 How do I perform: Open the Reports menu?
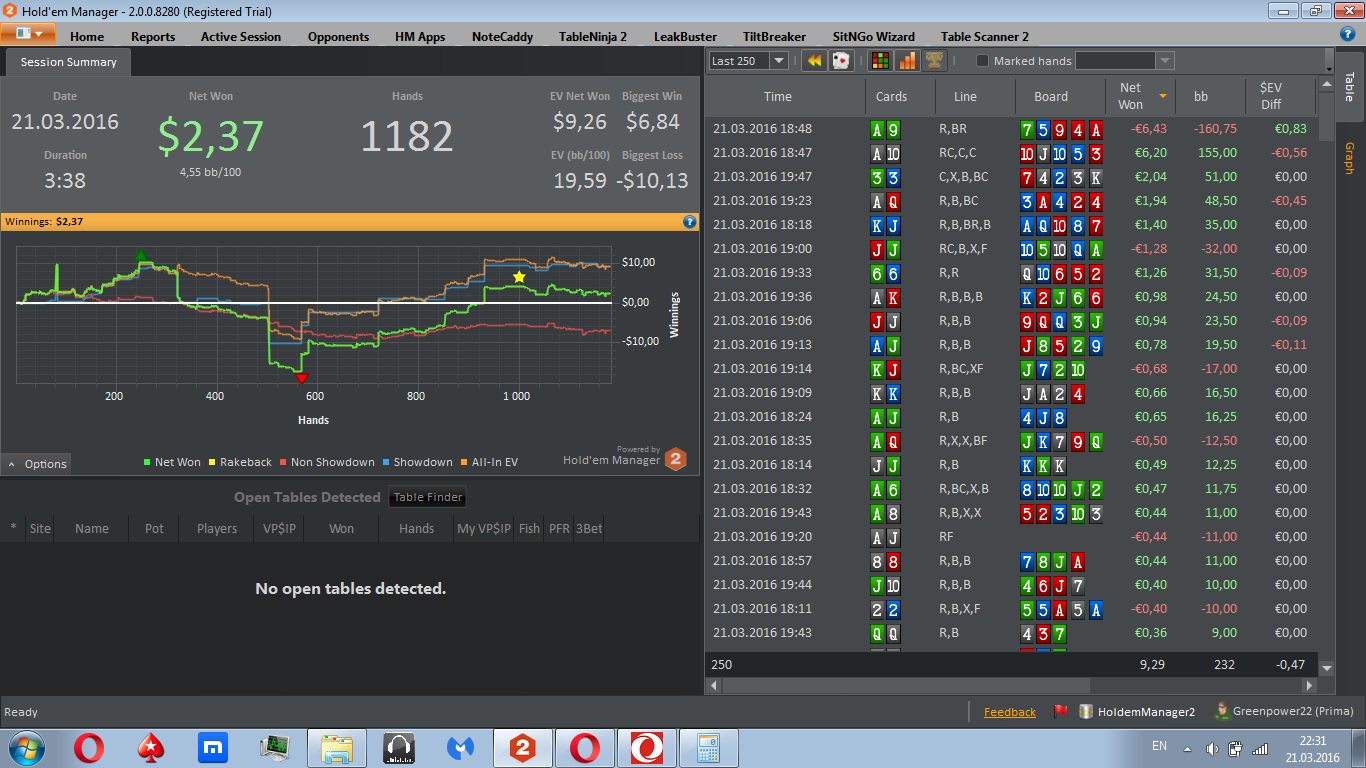click(153, 37)
